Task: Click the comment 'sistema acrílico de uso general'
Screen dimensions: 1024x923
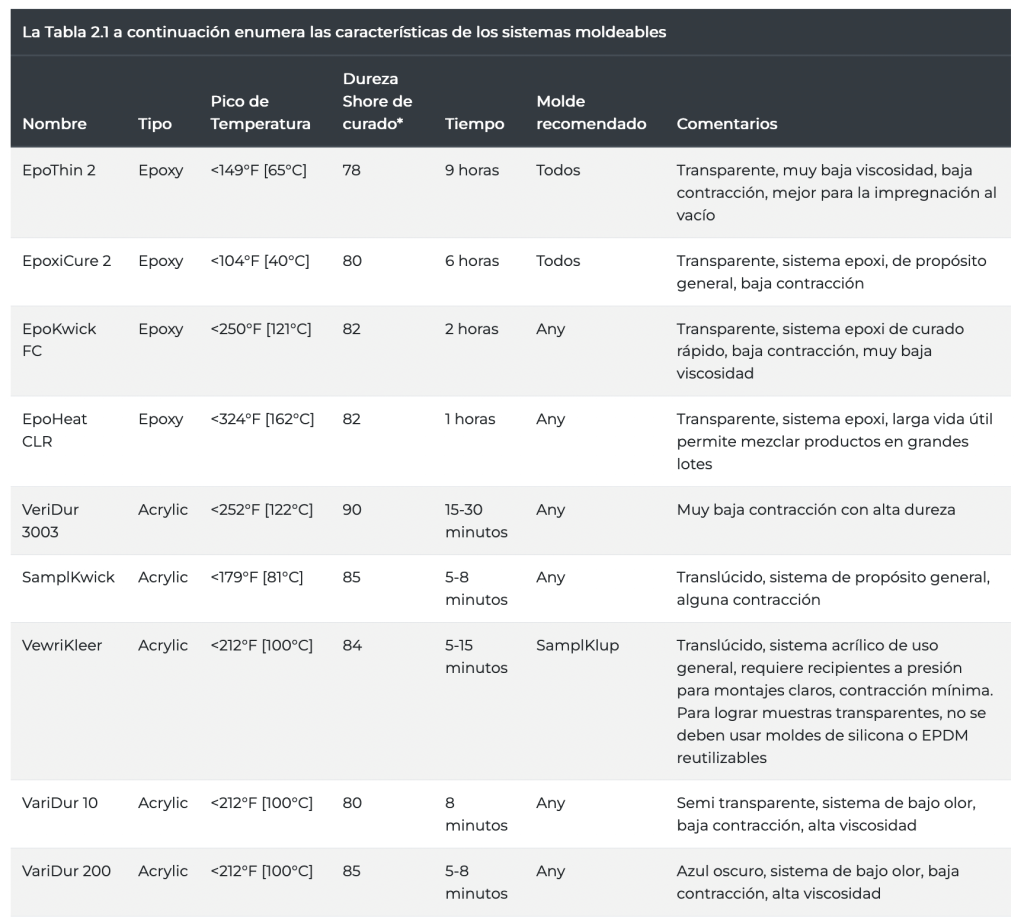Action: click(807, 656)
